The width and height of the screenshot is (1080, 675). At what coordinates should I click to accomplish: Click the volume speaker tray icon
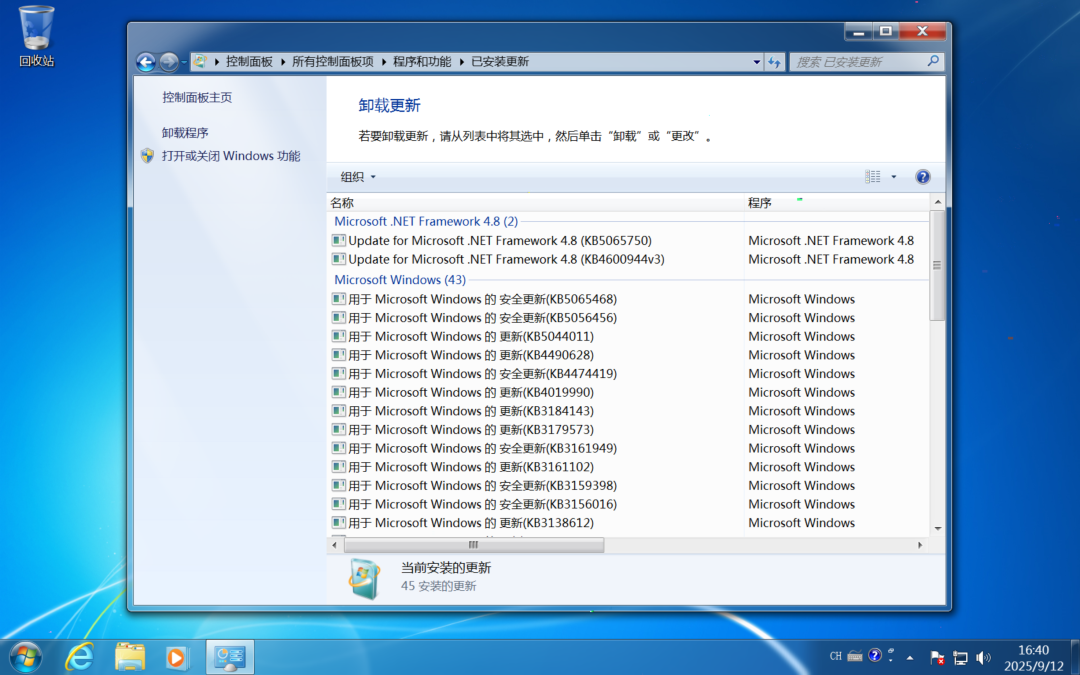983,657
